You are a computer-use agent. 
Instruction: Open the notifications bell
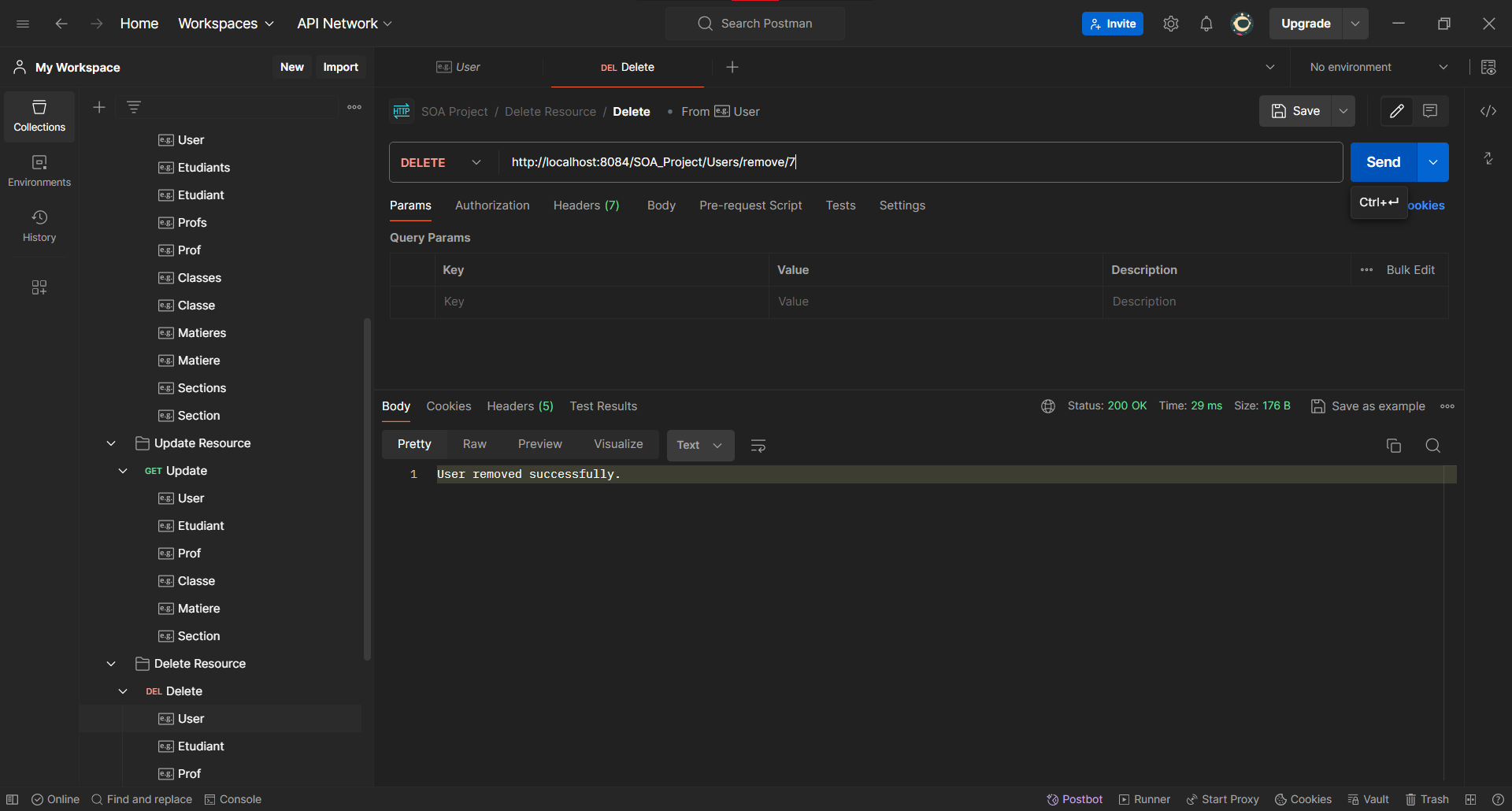pos(1206,24)
